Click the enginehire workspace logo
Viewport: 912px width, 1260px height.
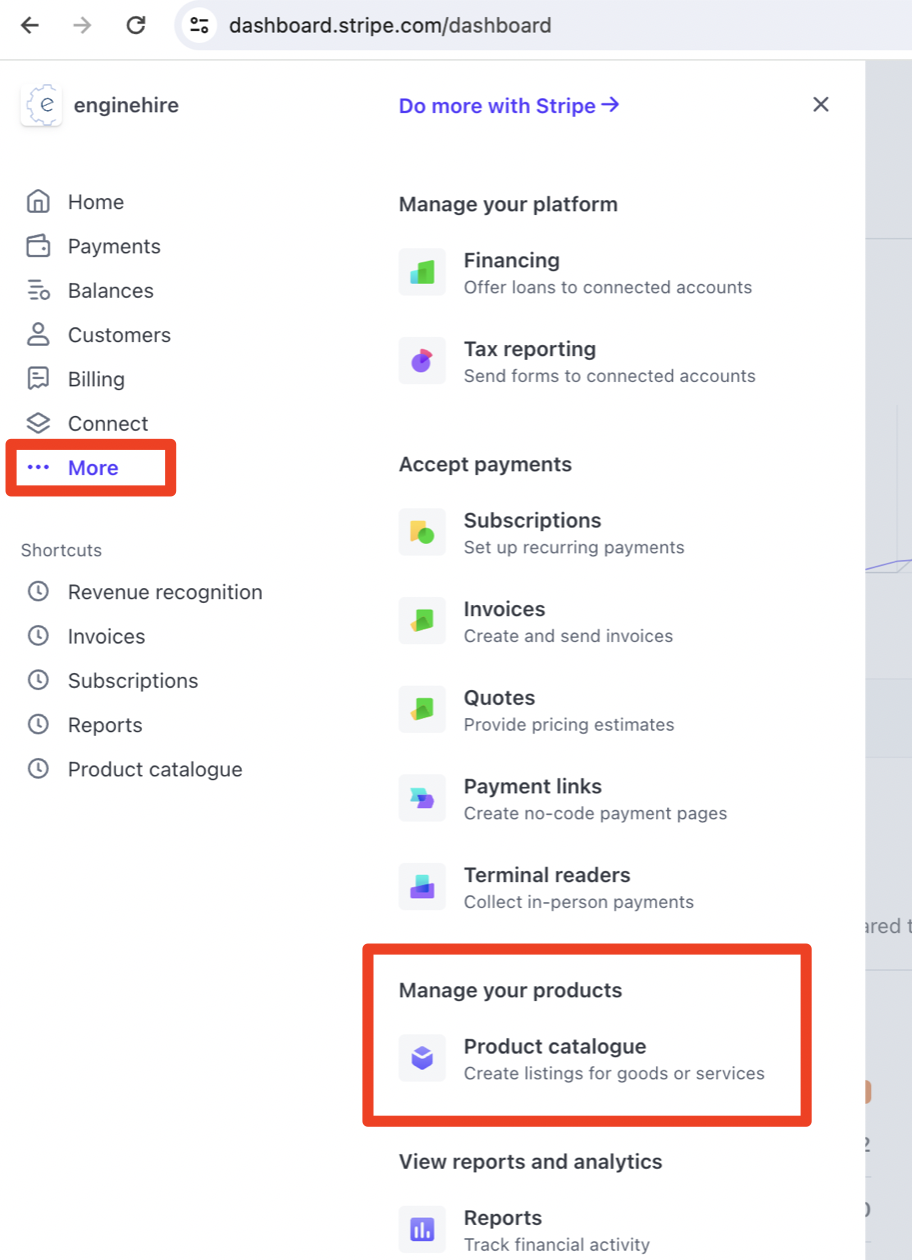(41, 104)
